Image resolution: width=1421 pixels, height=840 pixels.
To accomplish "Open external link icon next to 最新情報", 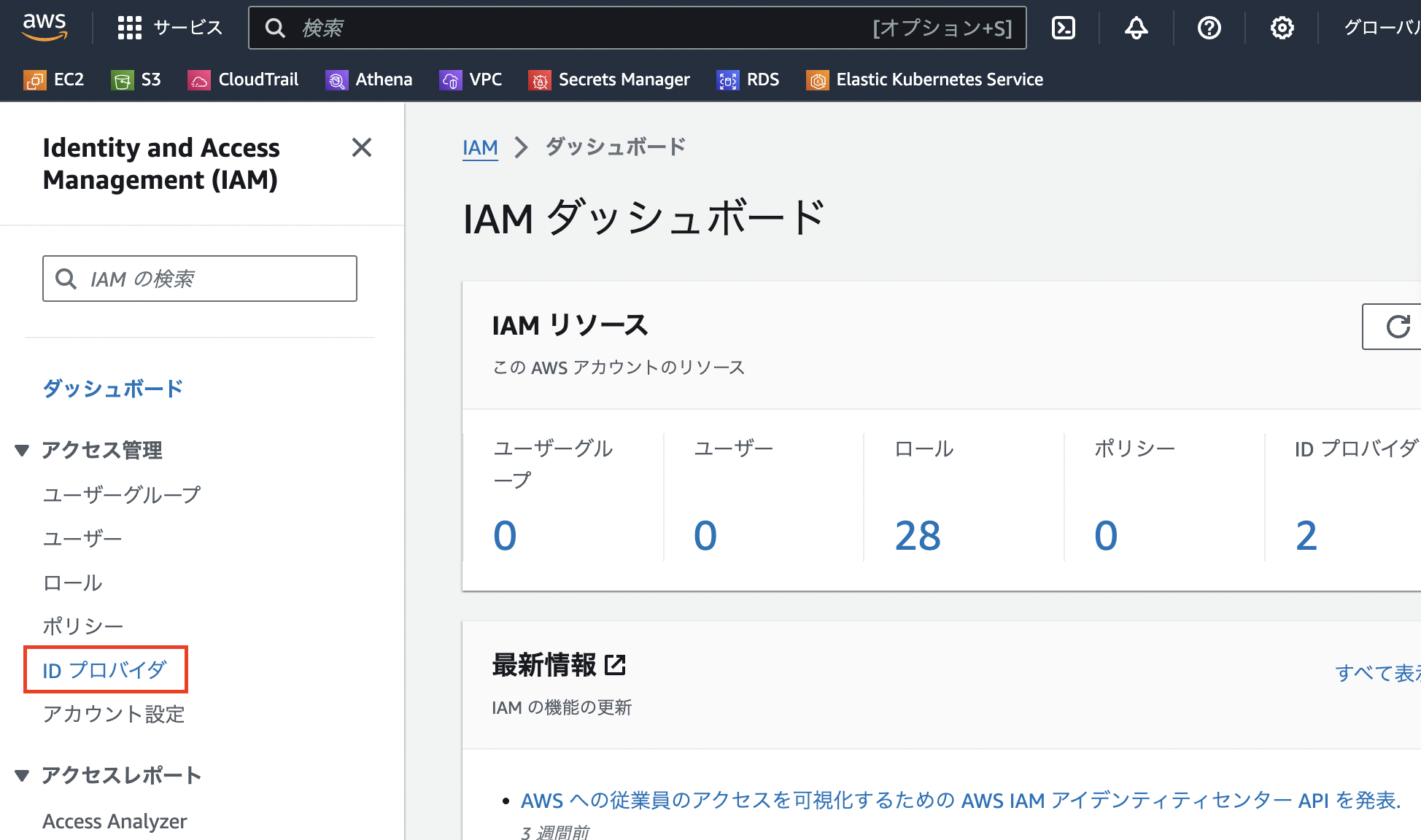I will tap(614, 665).
